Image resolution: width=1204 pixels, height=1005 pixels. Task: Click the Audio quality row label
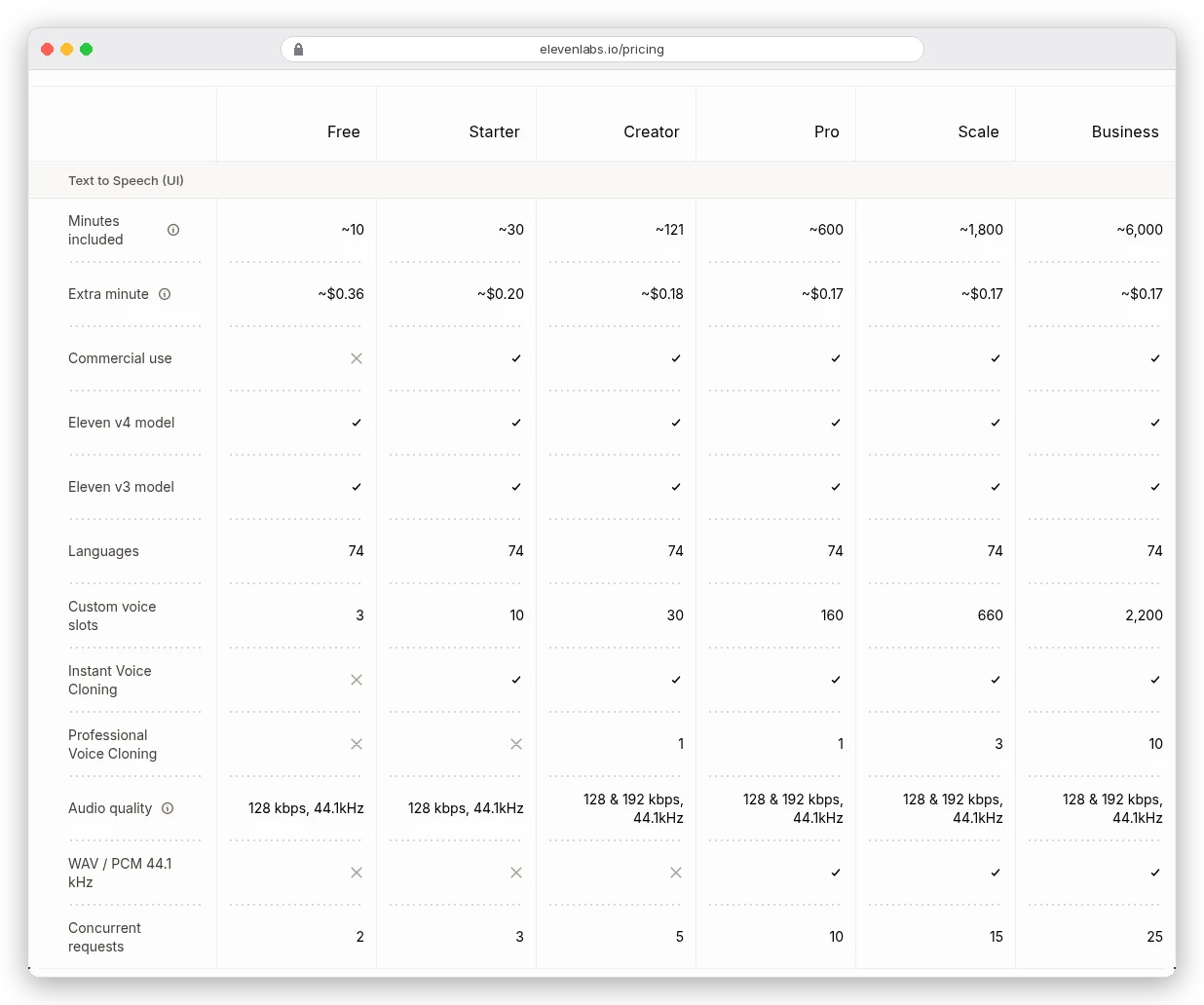point(110,808)
